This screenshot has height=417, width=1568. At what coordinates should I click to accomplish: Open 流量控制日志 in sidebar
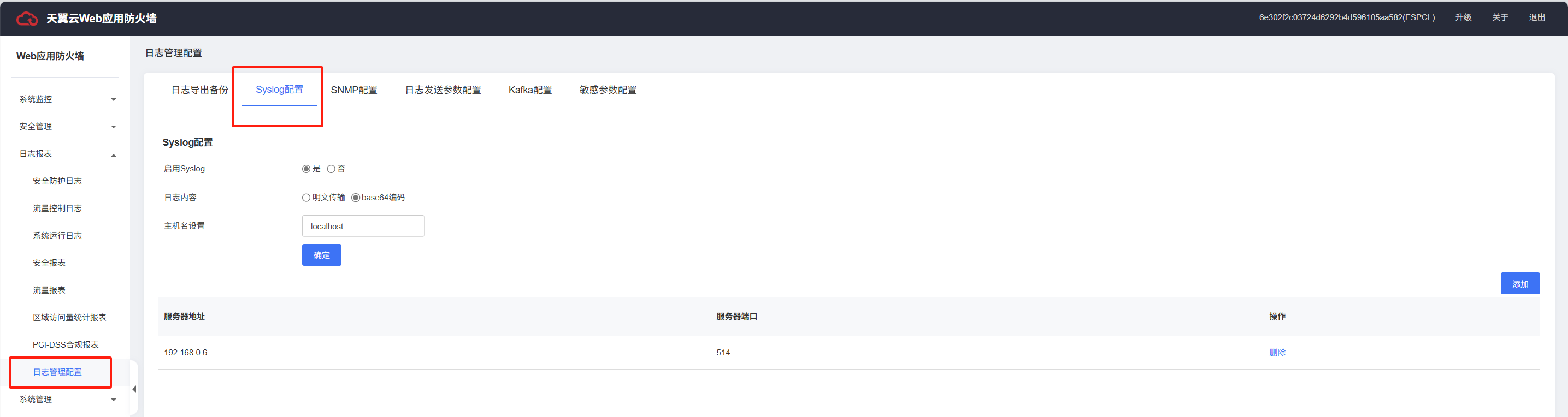tap(57, 208)
